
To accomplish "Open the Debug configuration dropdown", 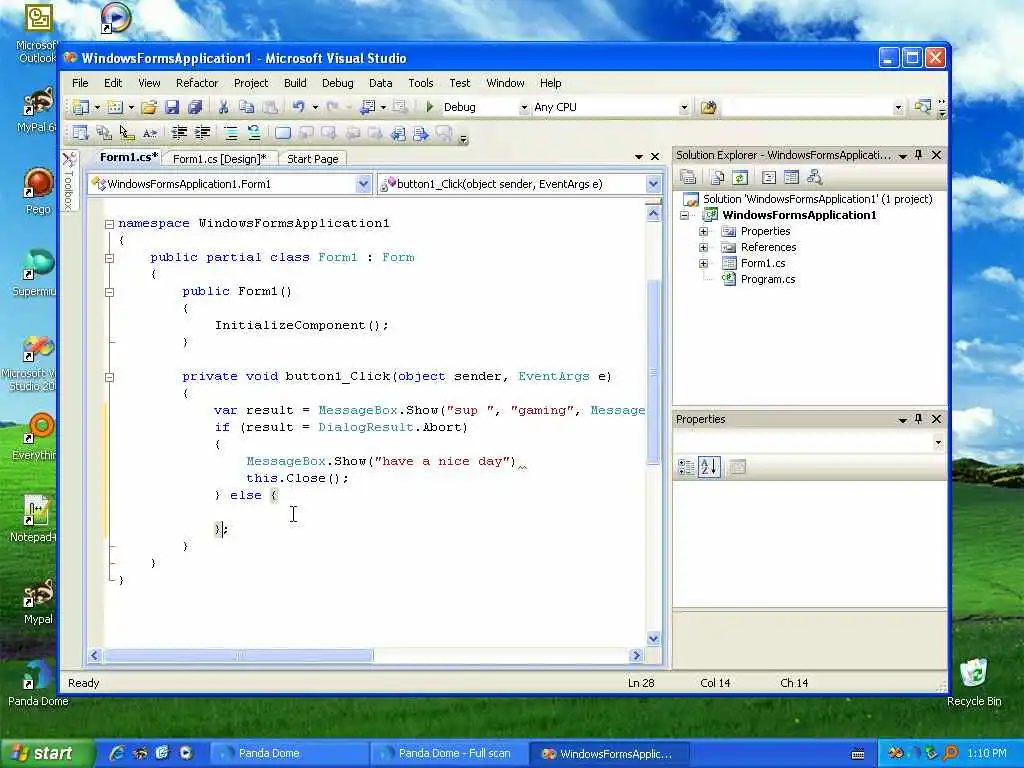I will [x=523, y=108].
